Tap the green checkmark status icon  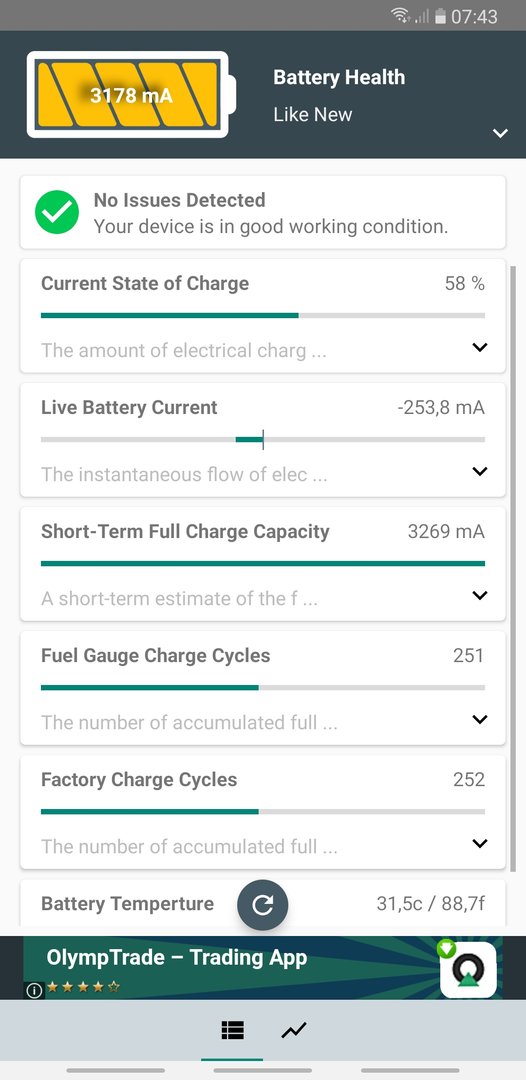tap(57, 212)
